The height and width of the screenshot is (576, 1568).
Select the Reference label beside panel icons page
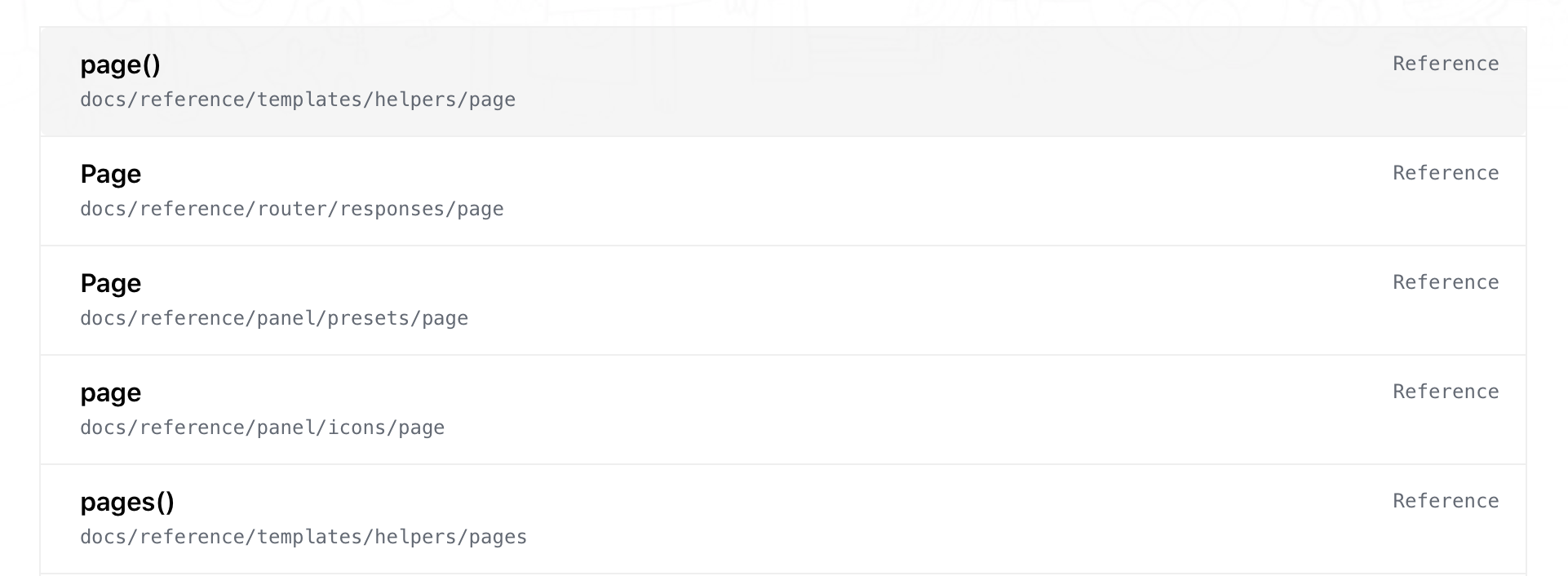(1446, 391)
